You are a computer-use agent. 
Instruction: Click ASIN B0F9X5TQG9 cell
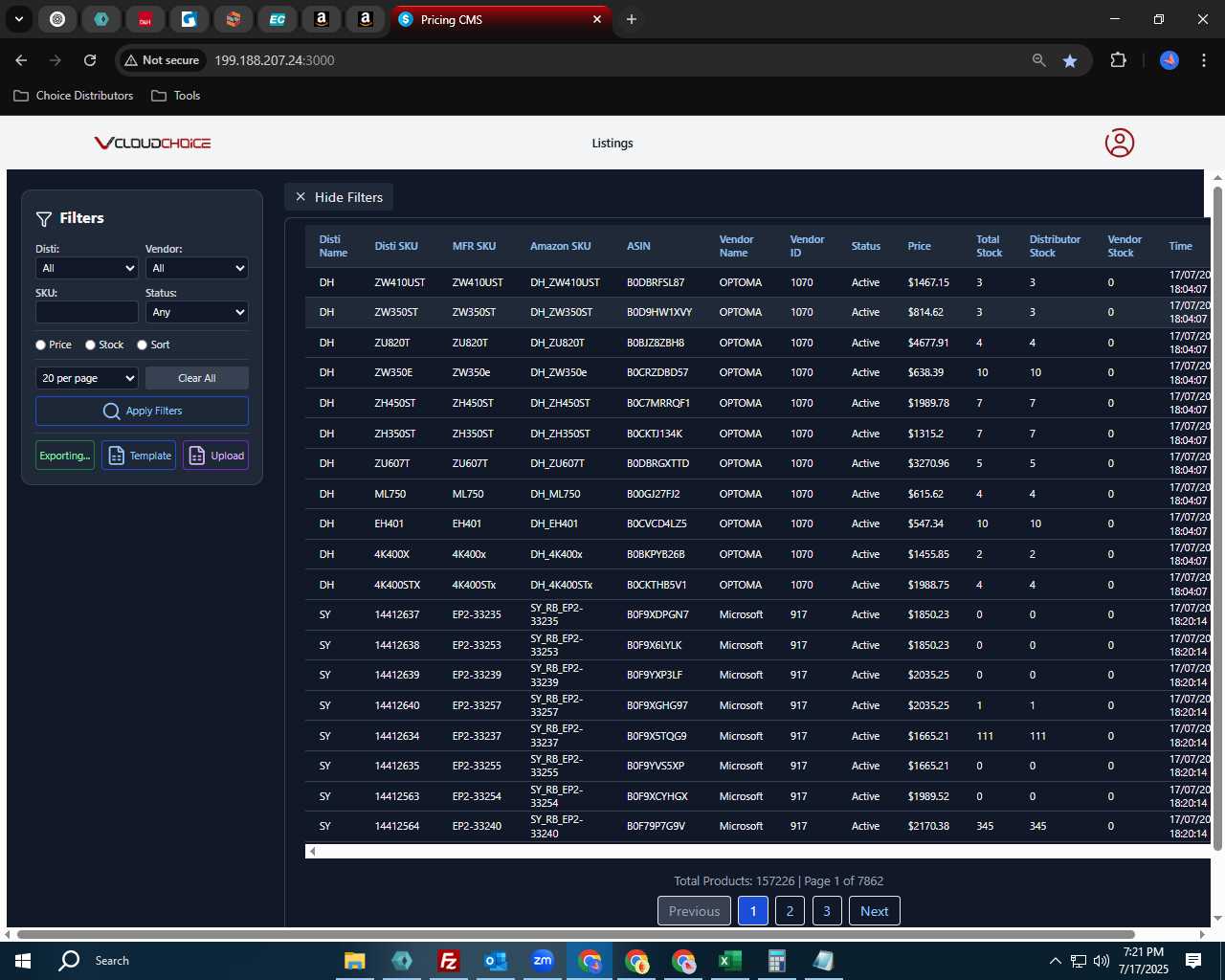pyautogui.click(x=657, y=736)
